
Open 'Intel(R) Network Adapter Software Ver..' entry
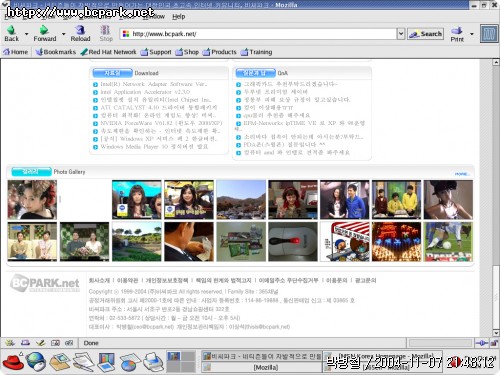click(154, 84)
